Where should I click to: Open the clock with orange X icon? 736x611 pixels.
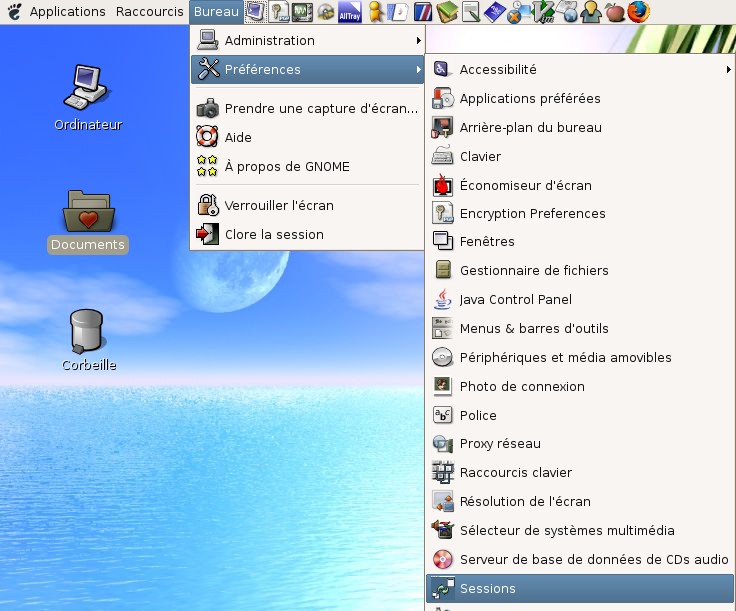519,12
